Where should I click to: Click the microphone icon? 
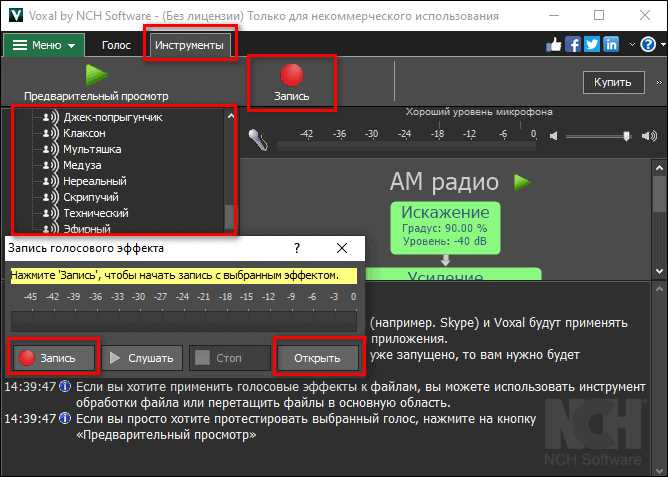pos(259,139)
